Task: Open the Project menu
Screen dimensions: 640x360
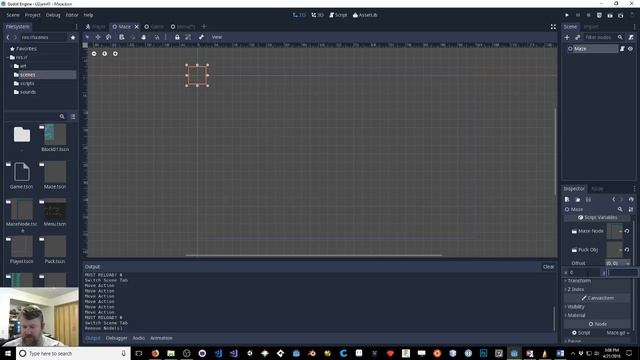Action: (33, 15)
